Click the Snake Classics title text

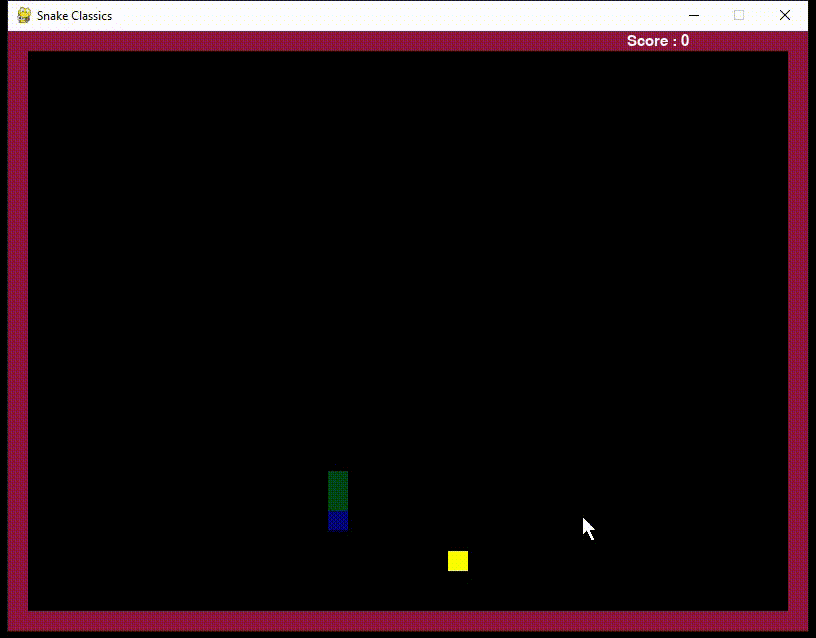pyautogui.click(x=73, y=15)
